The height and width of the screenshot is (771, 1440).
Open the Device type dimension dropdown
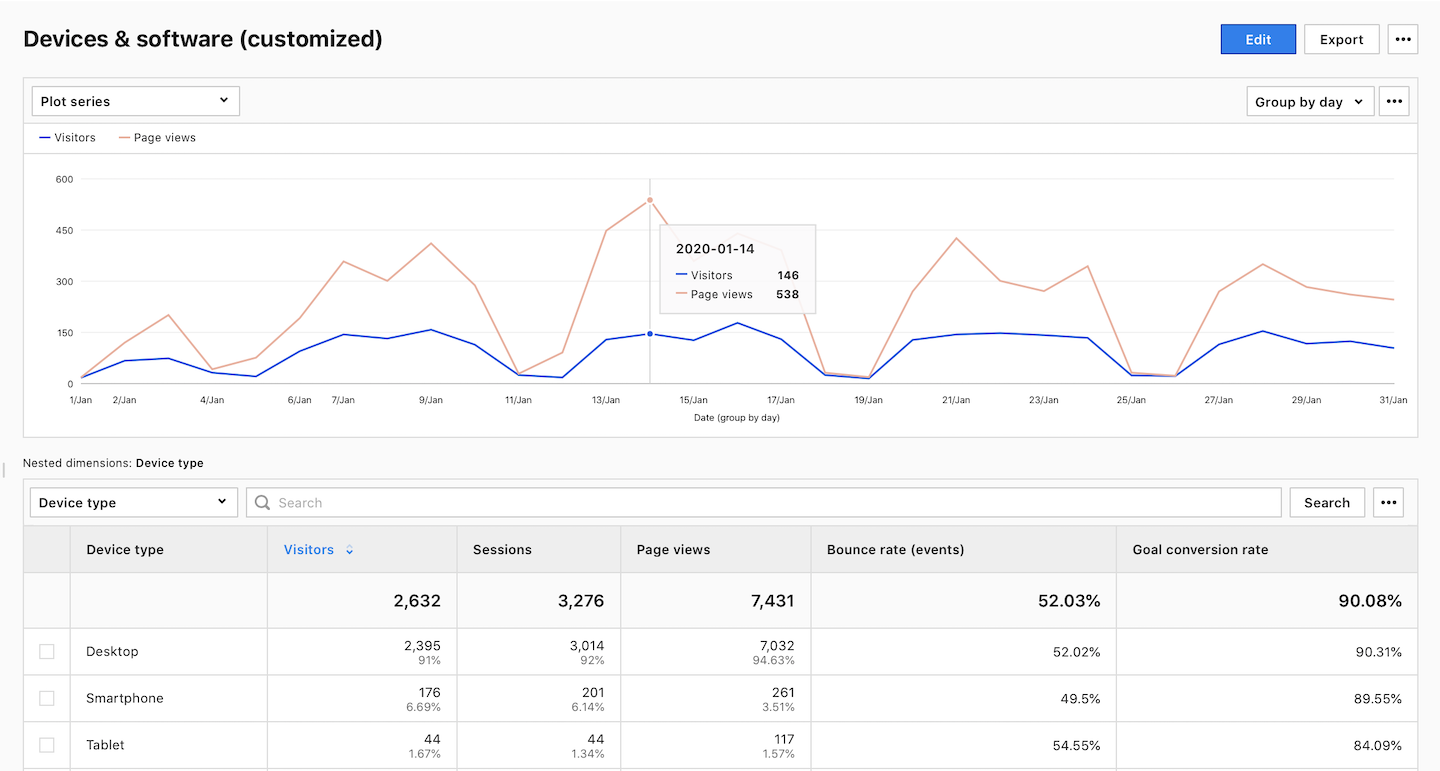tap(134, 502)
